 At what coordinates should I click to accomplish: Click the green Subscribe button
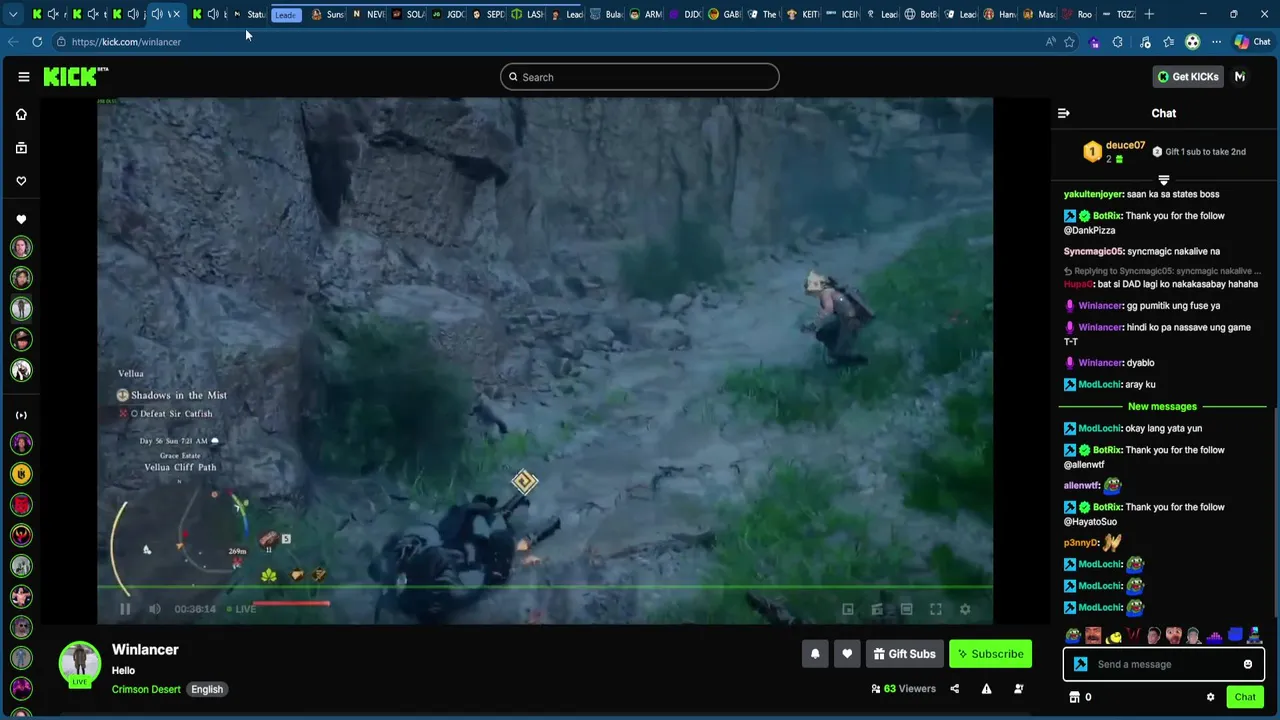coord(990,654)
